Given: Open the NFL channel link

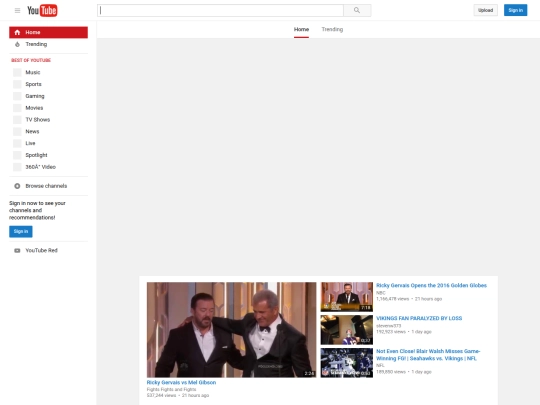Looking at the screenshot, I should [x=380, y=365].
